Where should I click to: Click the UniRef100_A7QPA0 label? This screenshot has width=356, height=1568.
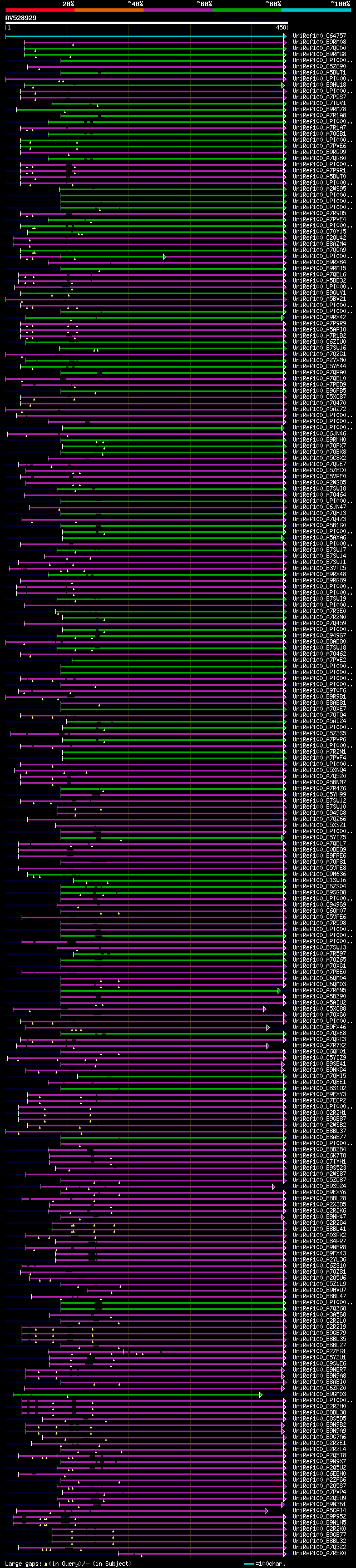pos(319,372)
